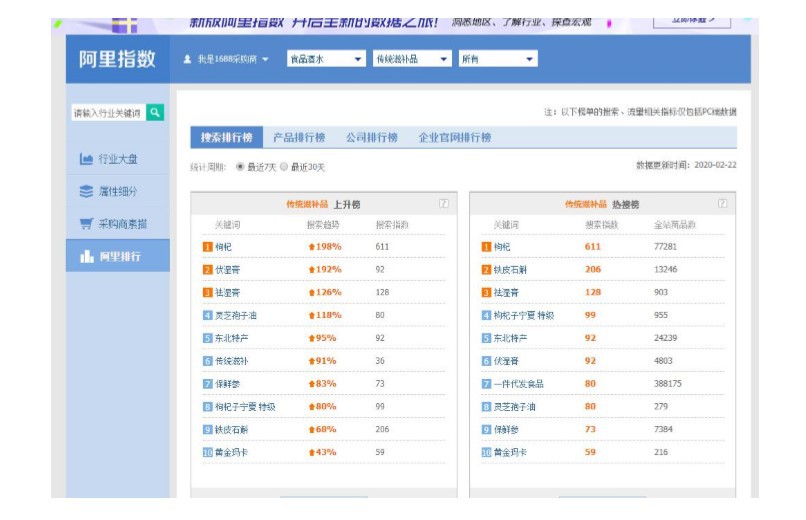The image size is (806, 520).
Task: Click 枸杞子宁夏 特级 in 热搜榜
Action: pos(524,315)
